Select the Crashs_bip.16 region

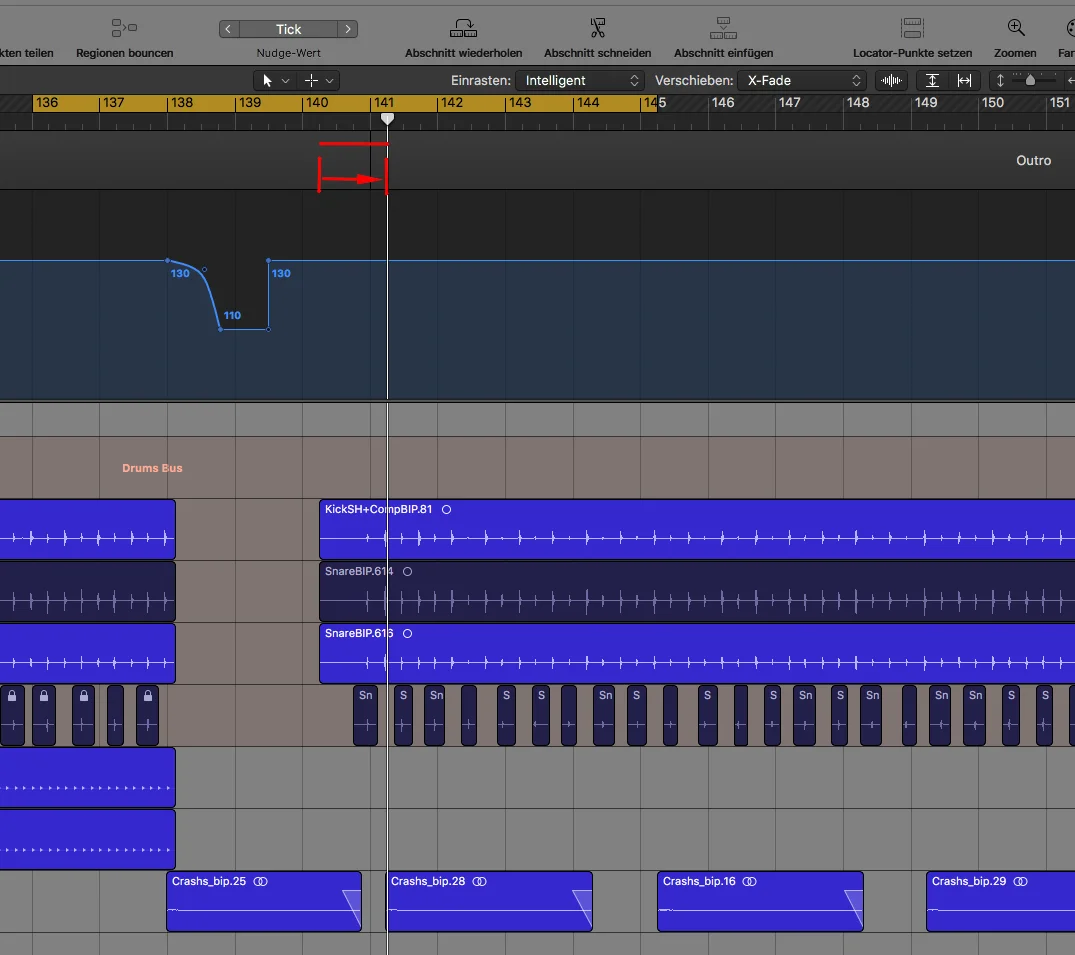[x=760, y=901]
